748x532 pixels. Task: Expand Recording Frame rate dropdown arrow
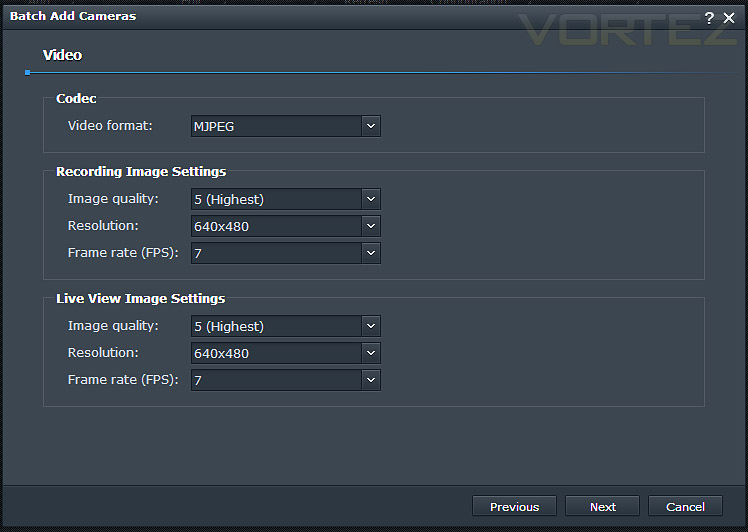pyautogui.click(x=371, y=253)
